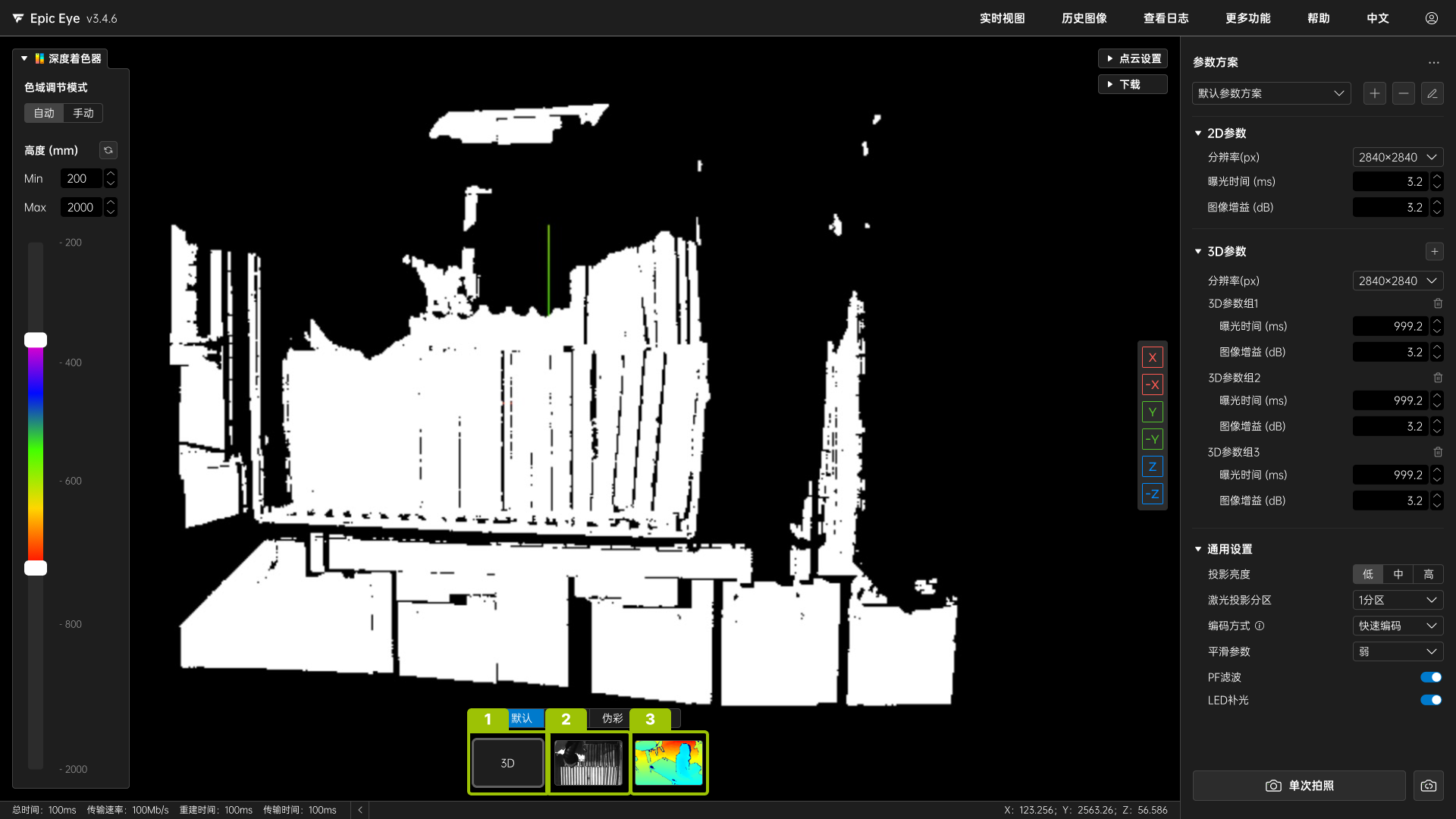Screen dimensions: 1456x819
Task: Toggle the PF滤波 switch
Action: (1431, 677)
